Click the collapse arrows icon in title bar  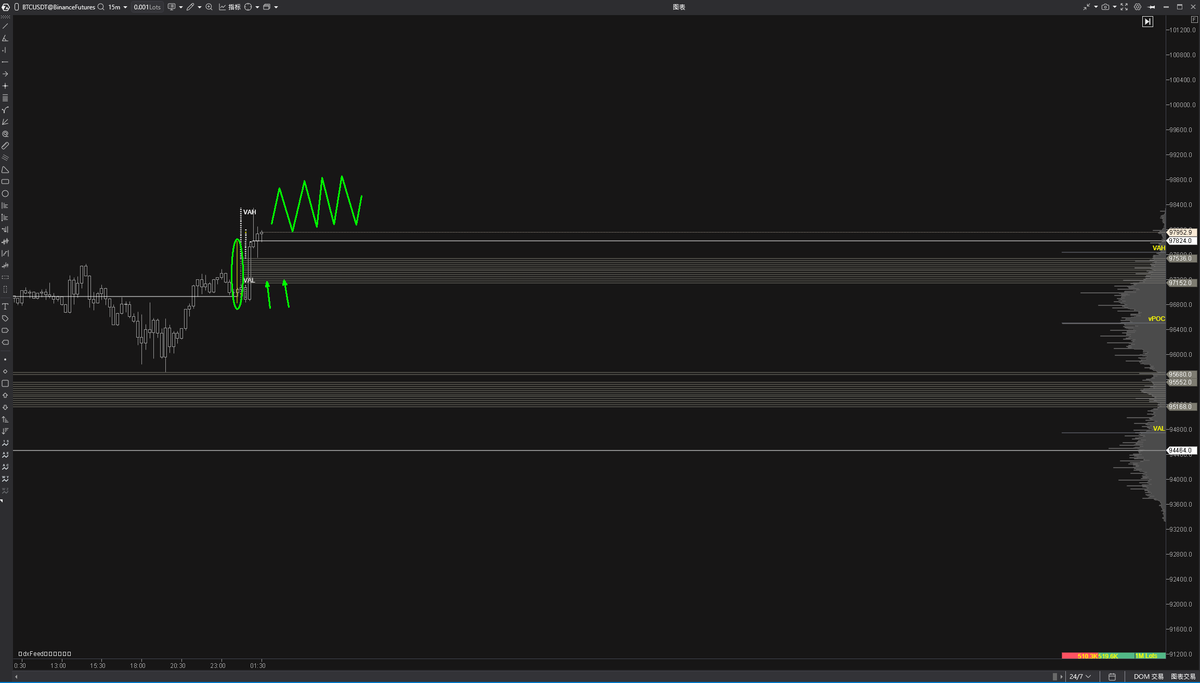point(1087,7)
